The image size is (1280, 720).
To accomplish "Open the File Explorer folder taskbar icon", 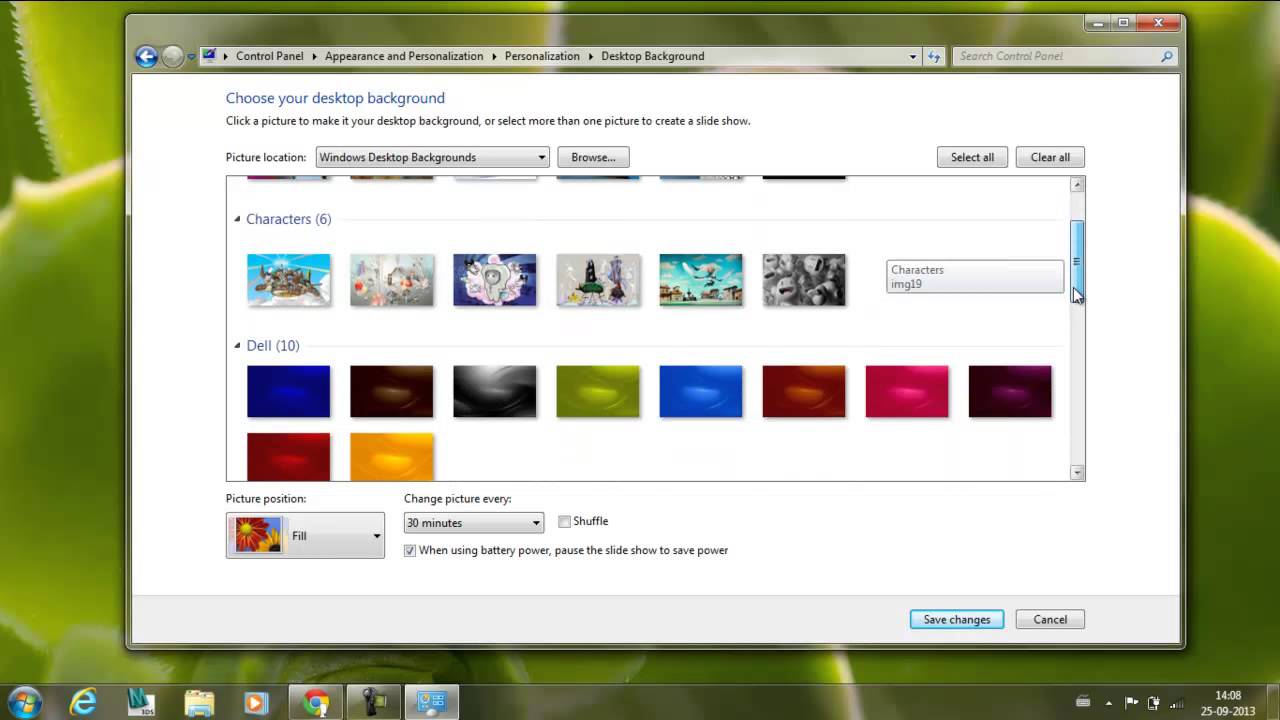I will coord(199,702).
